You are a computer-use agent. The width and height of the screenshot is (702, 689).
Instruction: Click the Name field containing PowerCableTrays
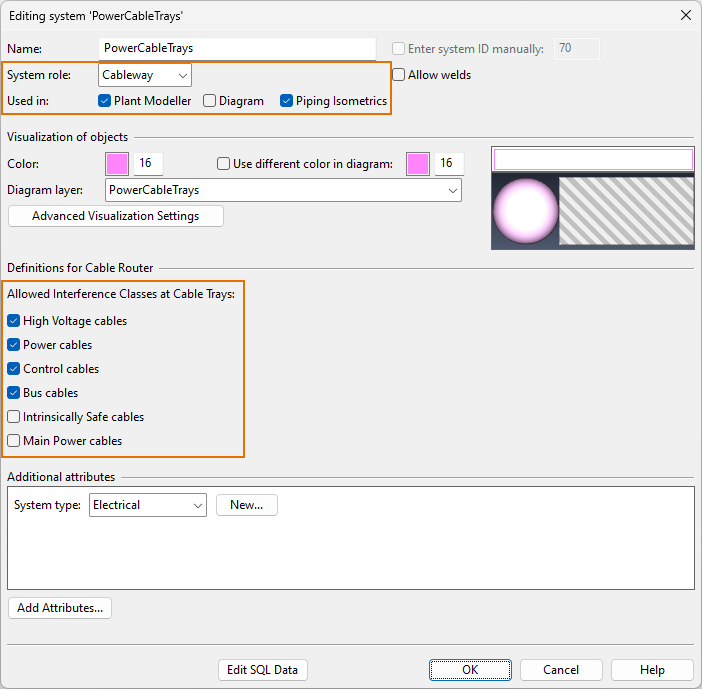(237, 49)
